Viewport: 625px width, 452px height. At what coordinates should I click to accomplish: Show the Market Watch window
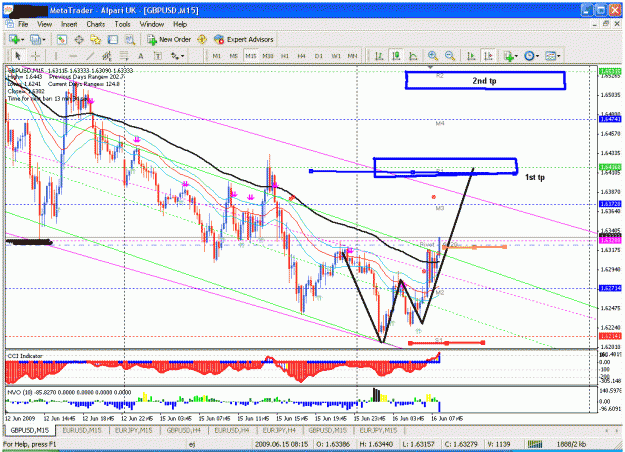[x=61, y=39]
